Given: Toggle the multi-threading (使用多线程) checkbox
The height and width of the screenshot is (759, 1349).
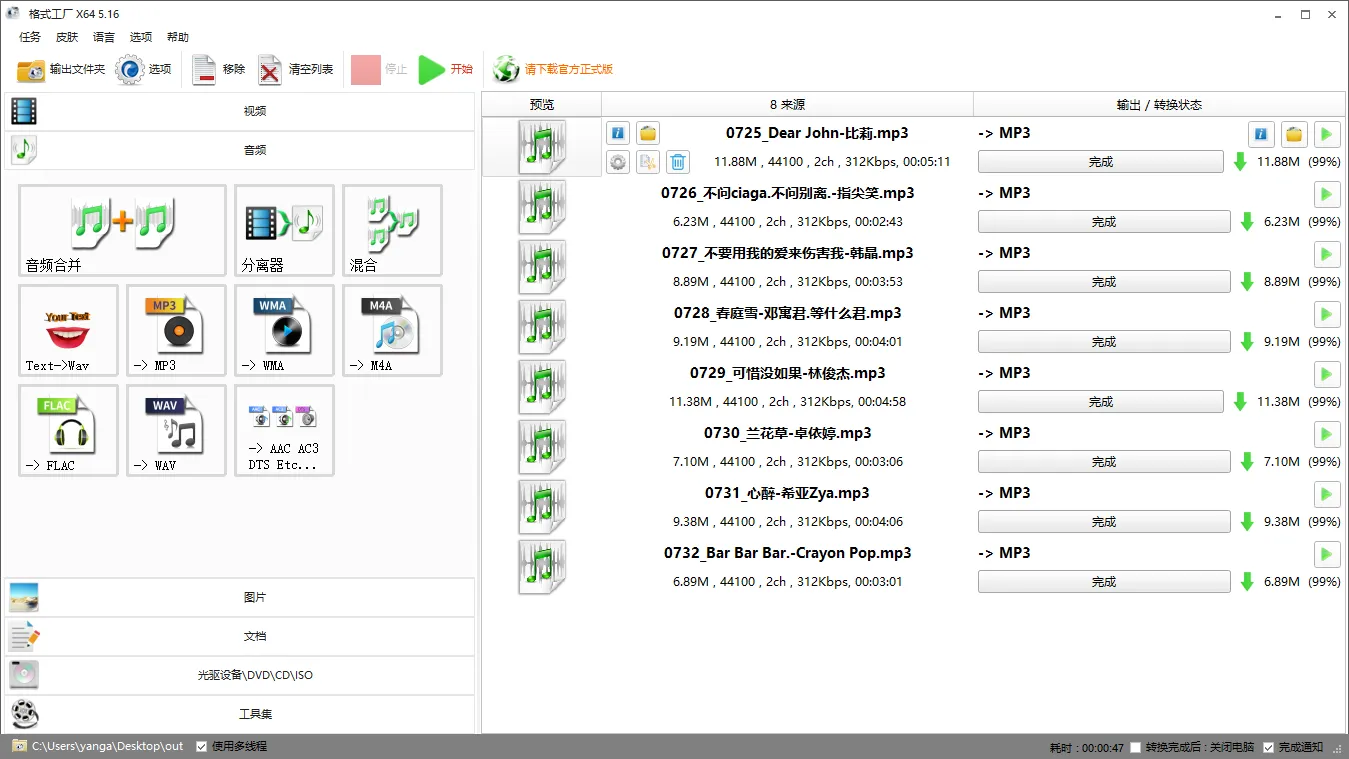Looking at the screenshot, I should tap(202, 746).
